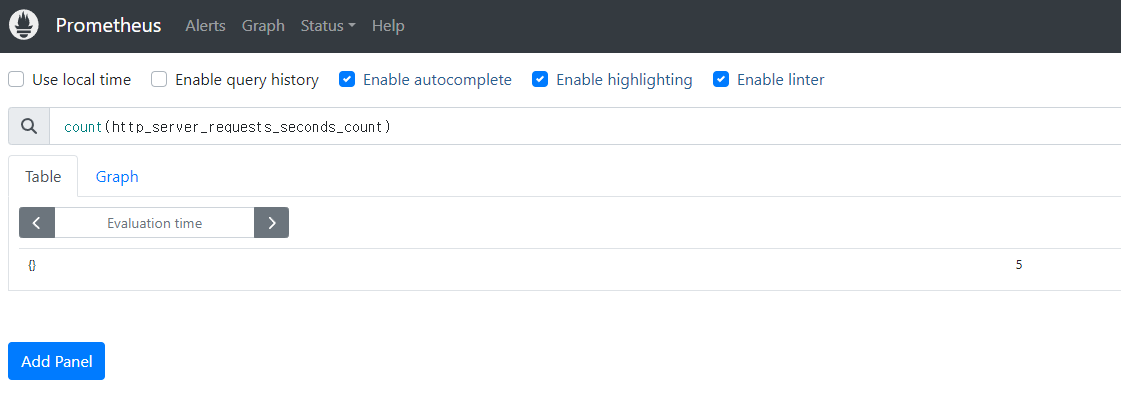1121x407 pixels.
Task: Open the Status dropdown menu
Action: tap(328, 26)
